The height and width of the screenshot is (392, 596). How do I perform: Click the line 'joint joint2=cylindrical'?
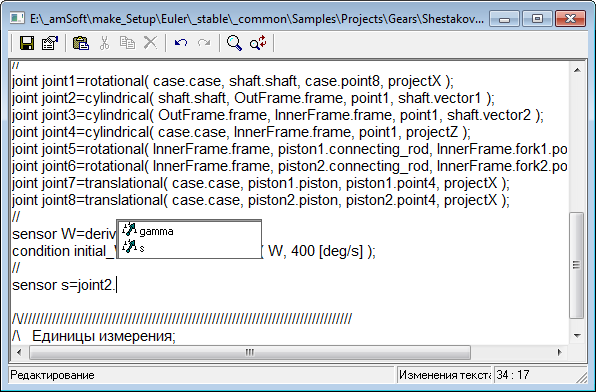coord(253,98)
